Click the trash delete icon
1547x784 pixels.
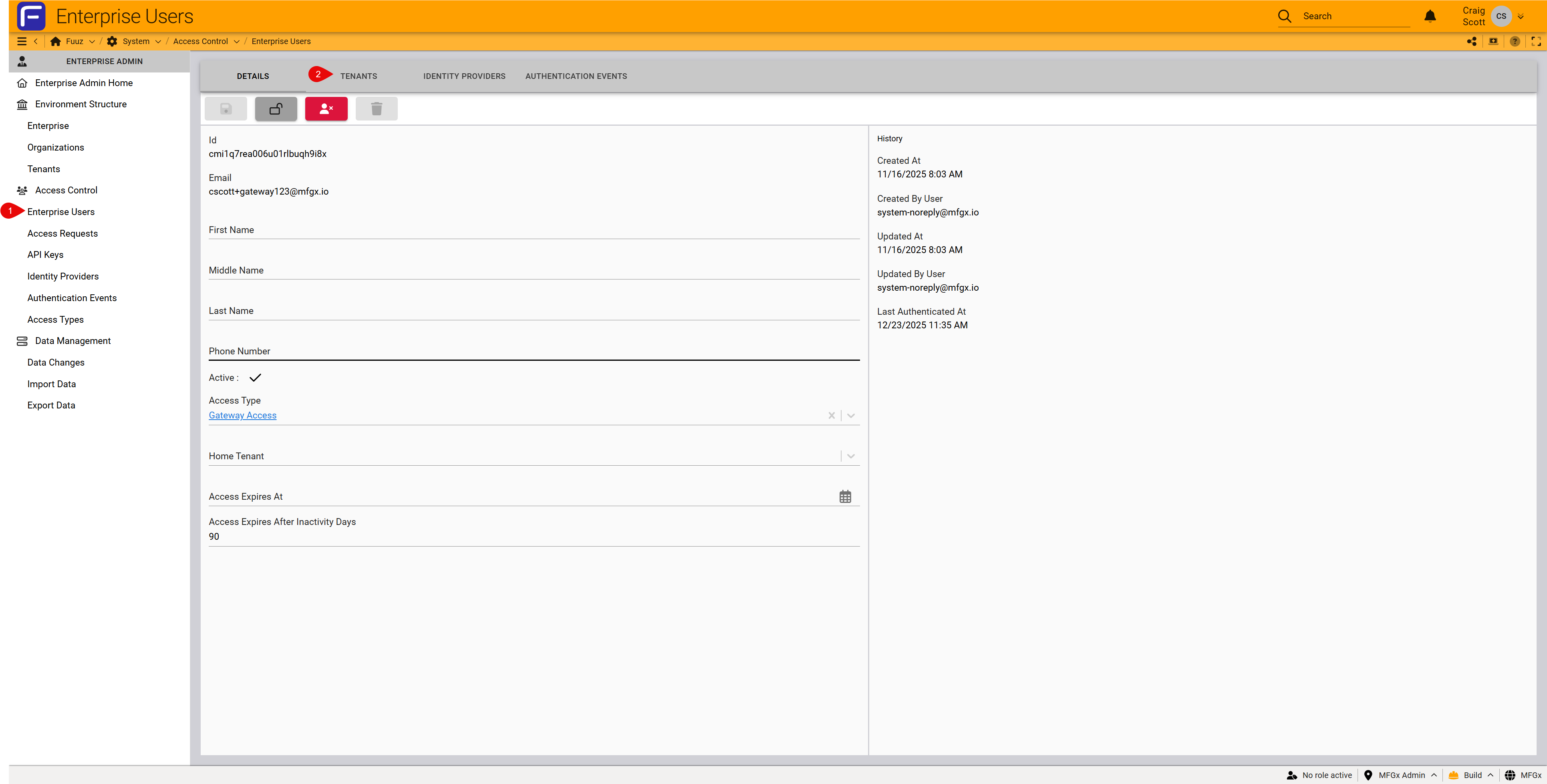pos(377,109)
